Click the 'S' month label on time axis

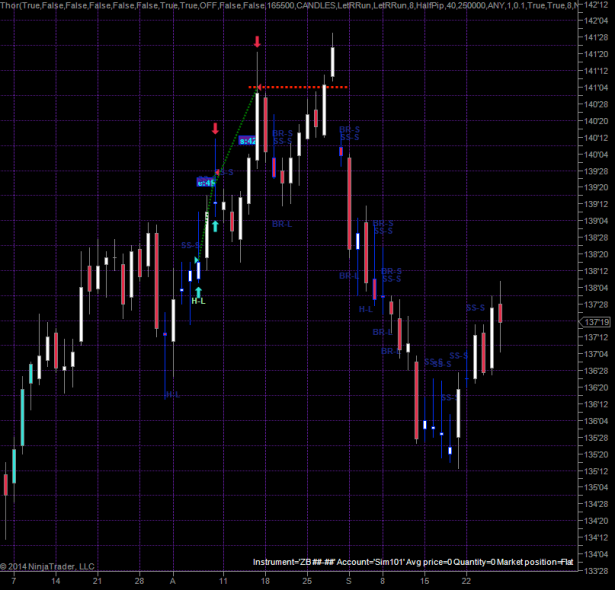349,581
